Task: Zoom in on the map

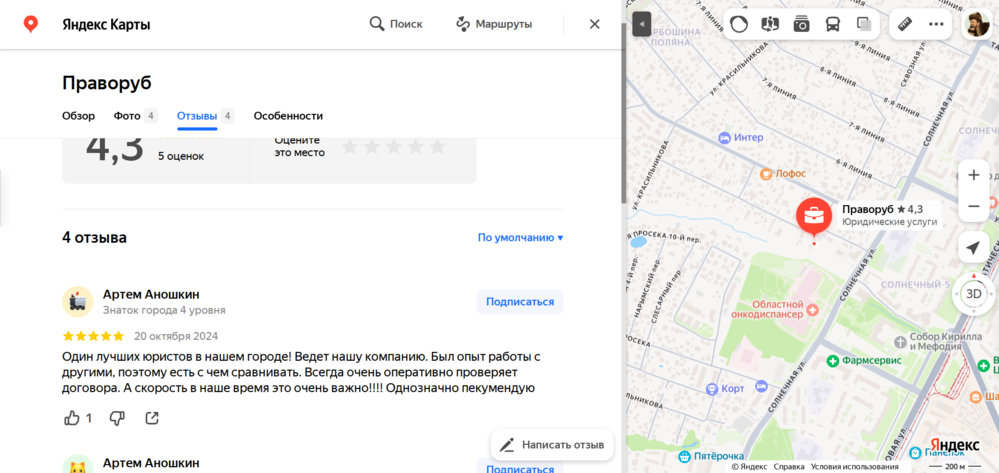Action: click(973, 175)
